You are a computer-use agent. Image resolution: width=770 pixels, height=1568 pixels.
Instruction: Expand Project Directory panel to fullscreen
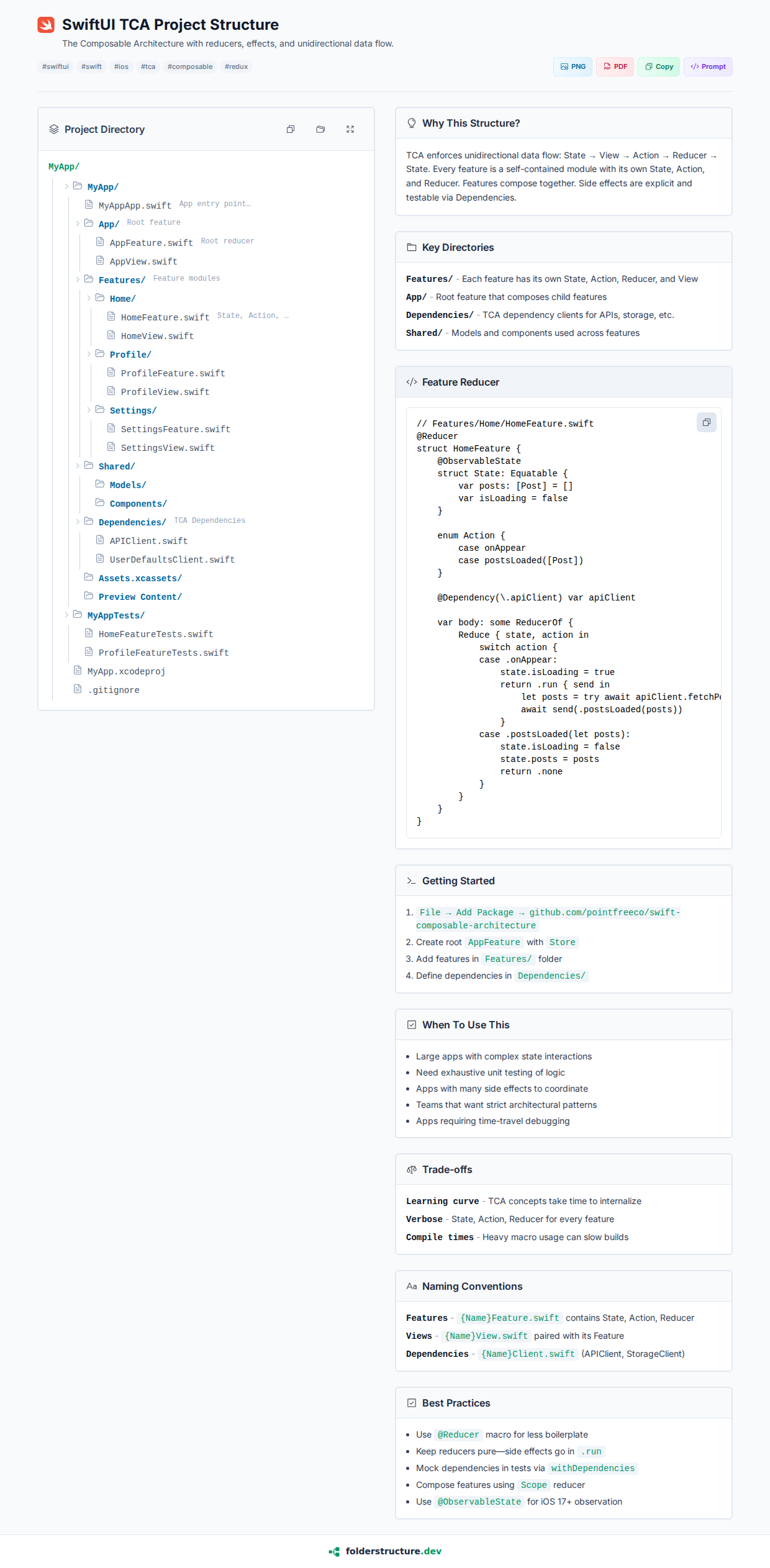pos(350,129)
